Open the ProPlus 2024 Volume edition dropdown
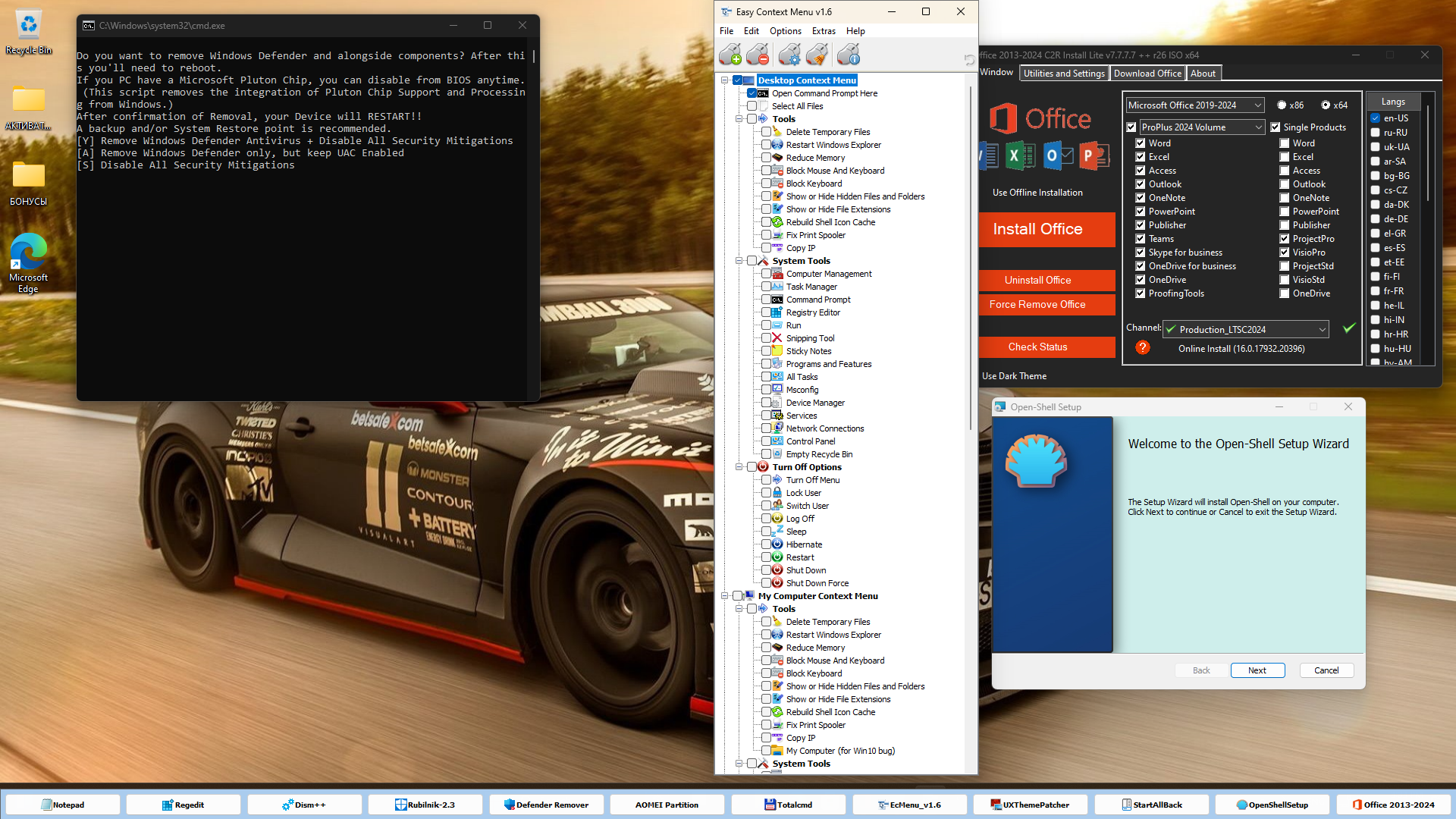 pos(1201,127)
